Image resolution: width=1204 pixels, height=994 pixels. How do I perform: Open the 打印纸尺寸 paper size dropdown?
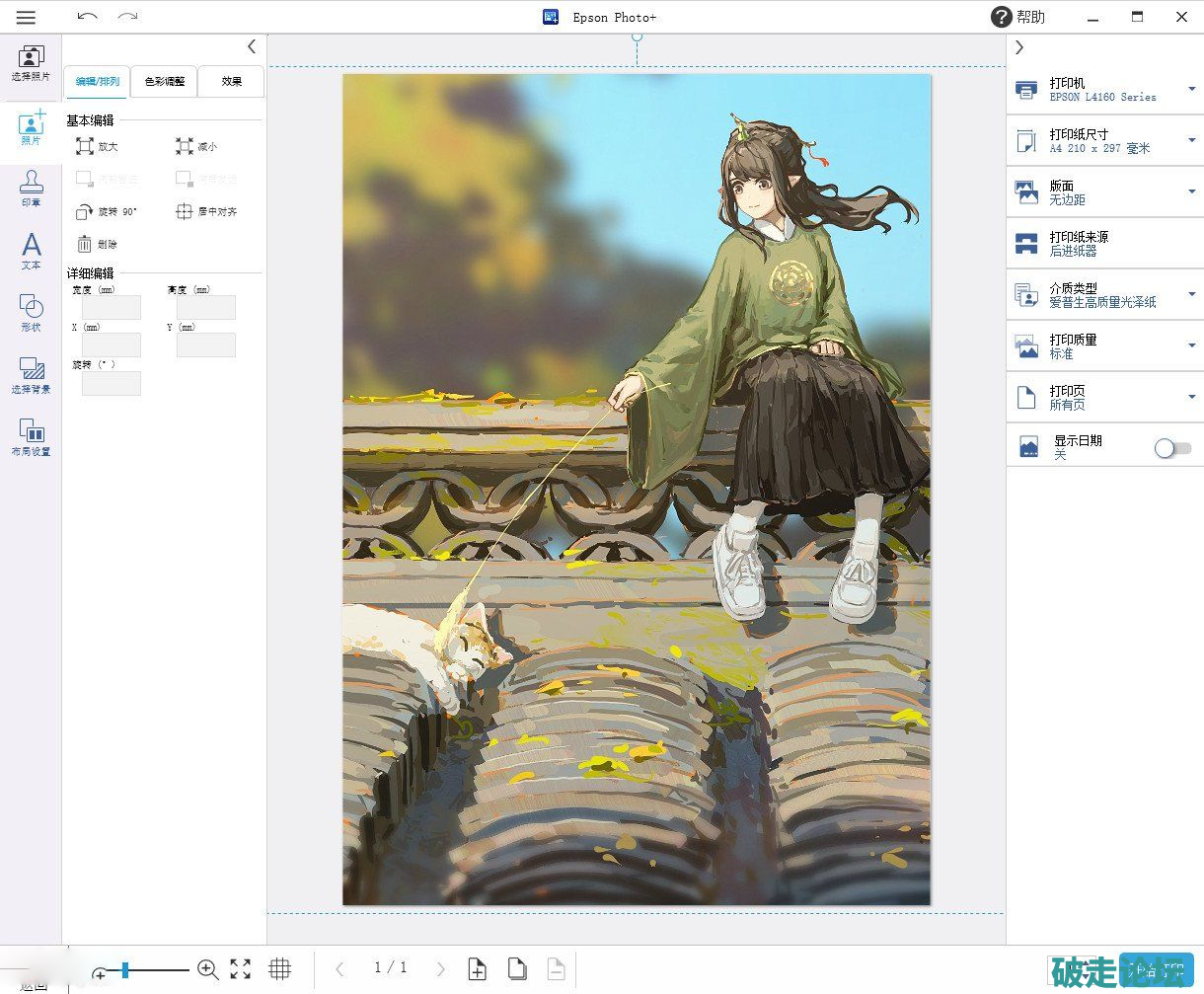(1191, 141)
